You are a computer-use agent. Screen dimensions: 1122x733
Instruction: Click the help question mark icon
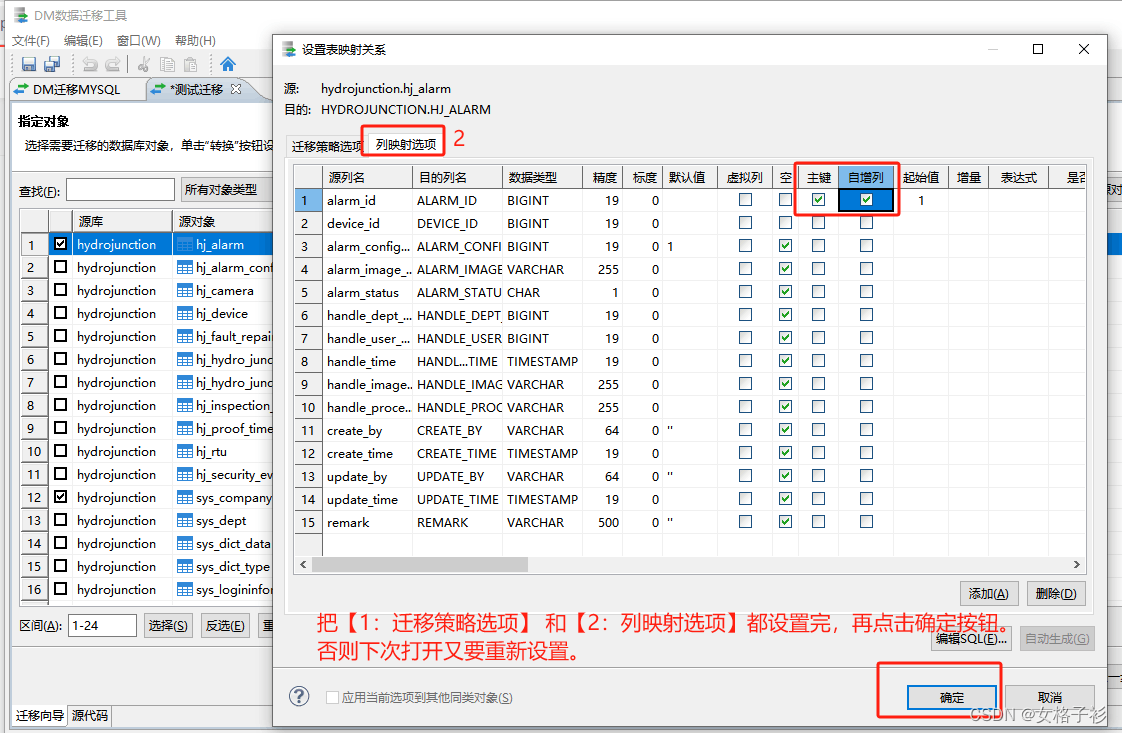[299, 696]
